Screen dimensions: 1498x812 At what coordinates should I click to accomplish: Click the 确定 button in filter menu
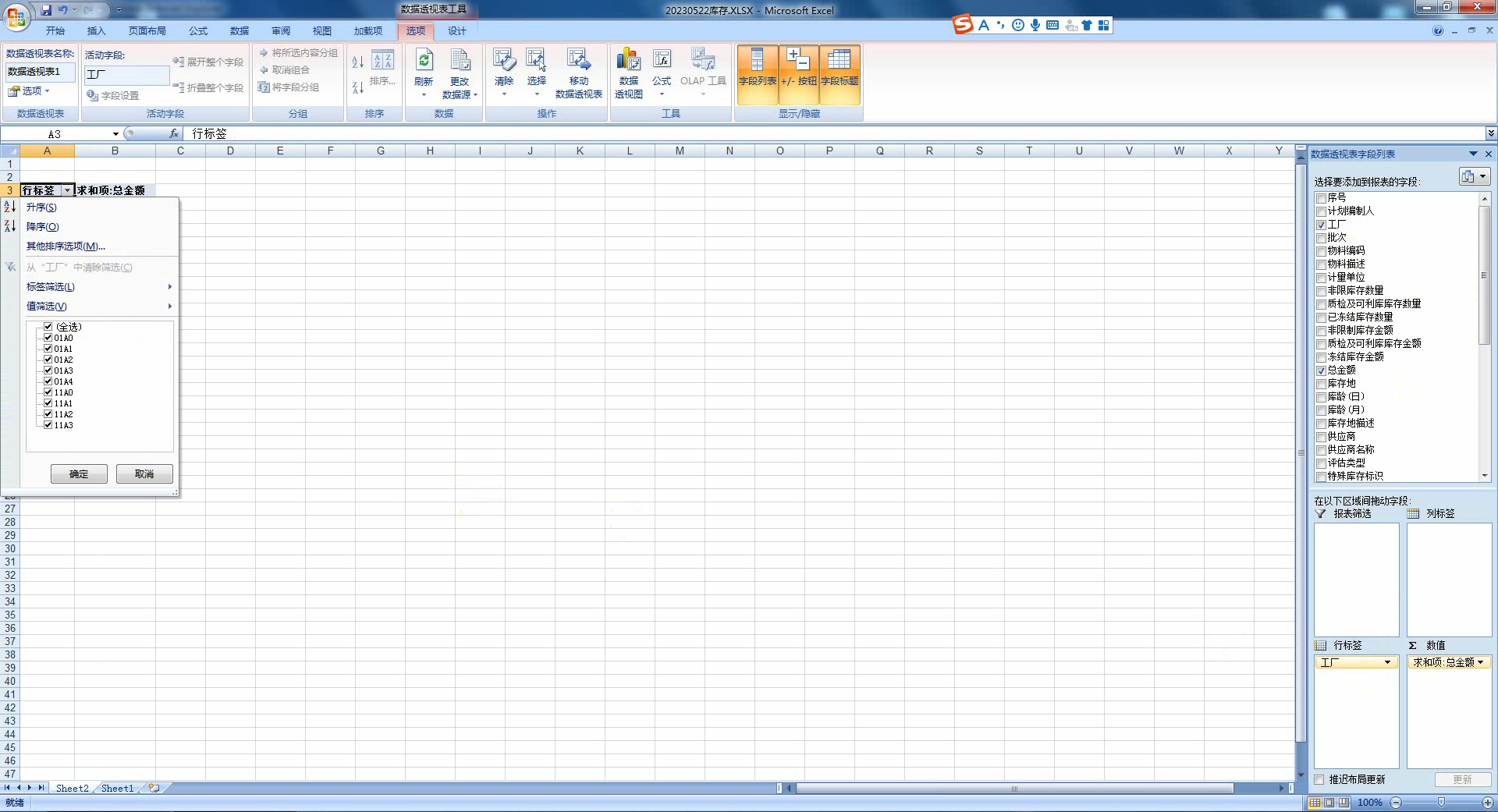pos(79,474)
